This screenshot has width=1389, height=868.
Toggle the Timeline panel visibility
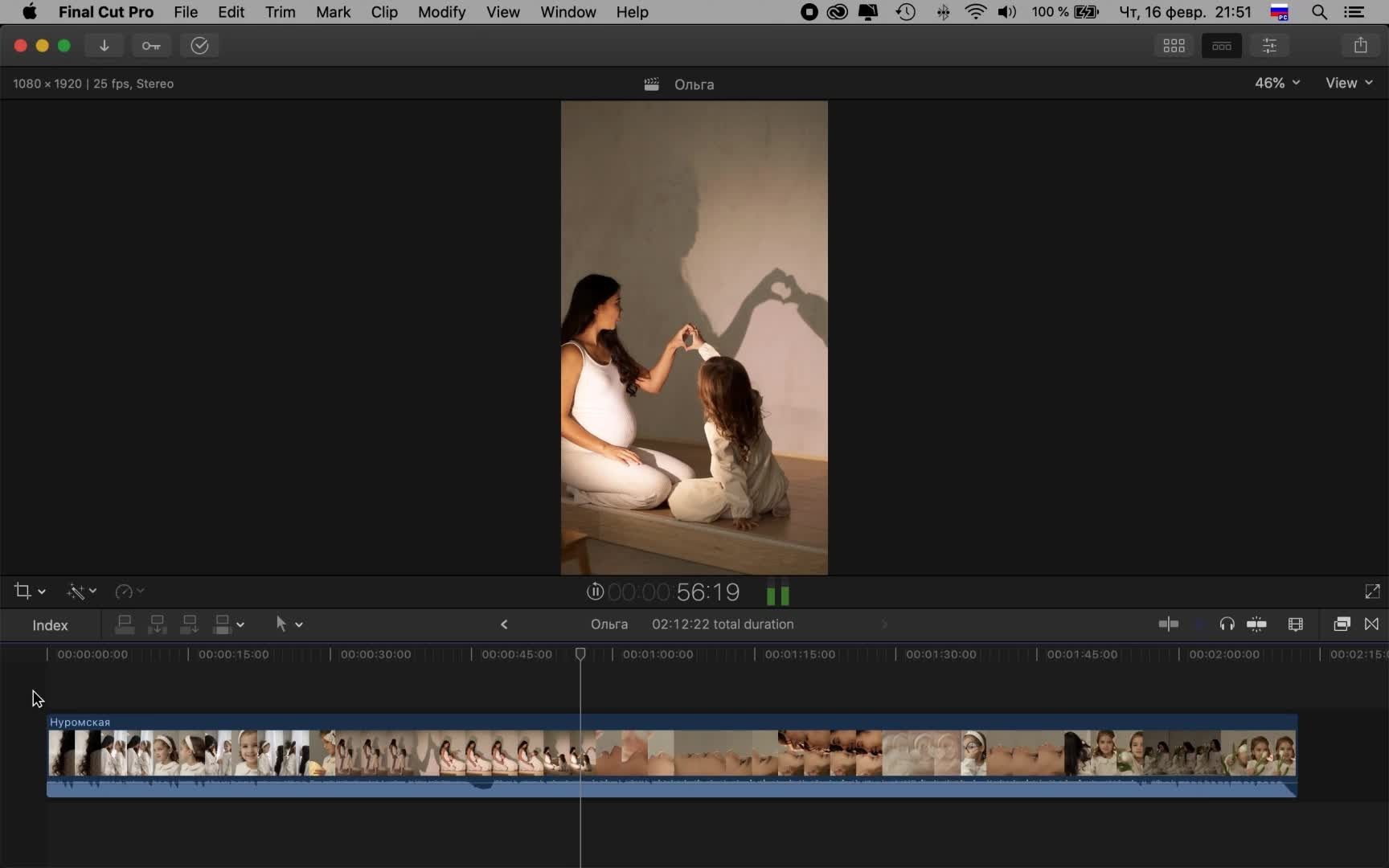point(1221,46)
